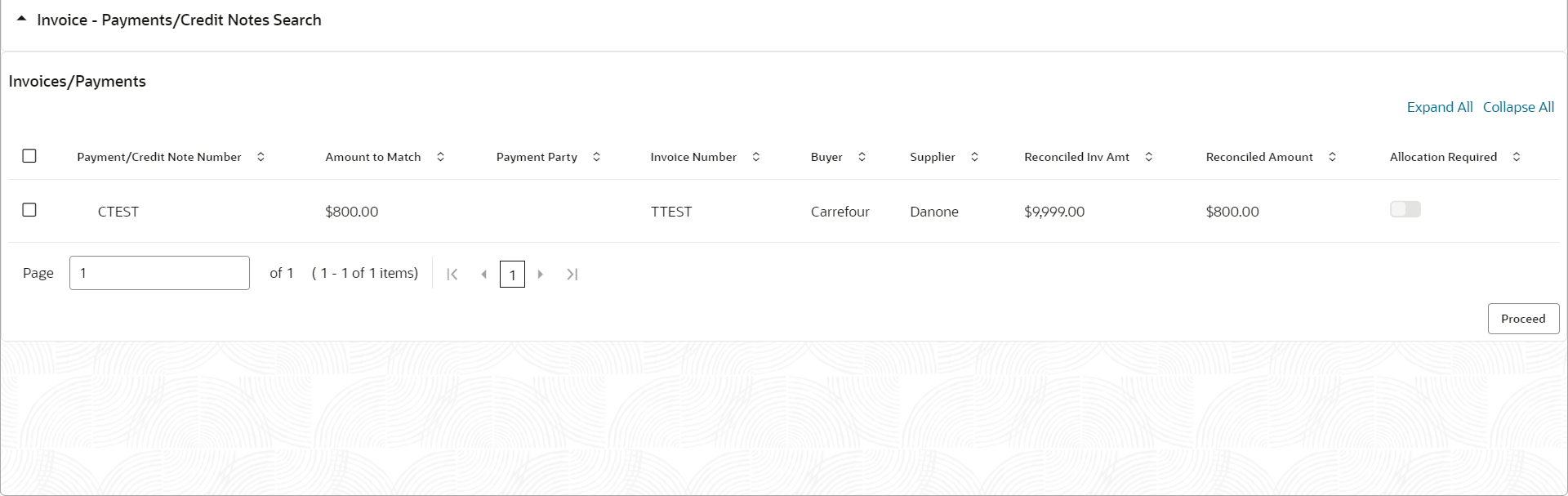Viewport: 1568px width, 496px height.
Task: Sort by Amount to Match column
Action: tap(440, 157)
